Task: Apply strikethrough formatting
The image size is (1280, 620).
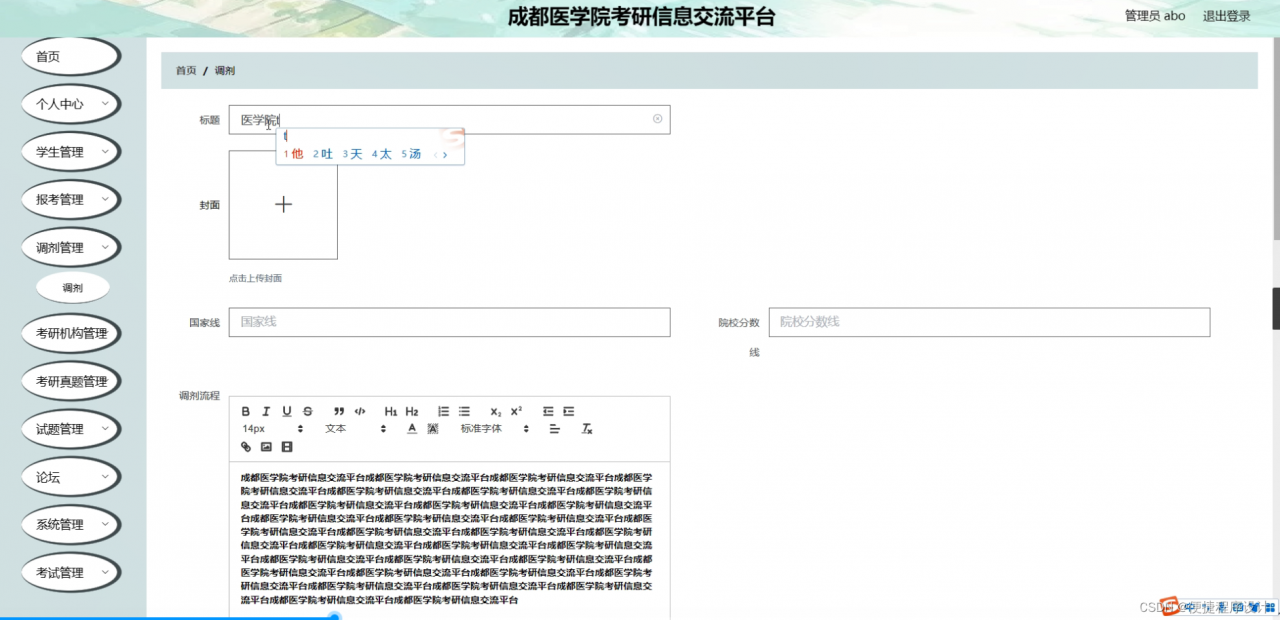Action: click(x=308, y=411)
